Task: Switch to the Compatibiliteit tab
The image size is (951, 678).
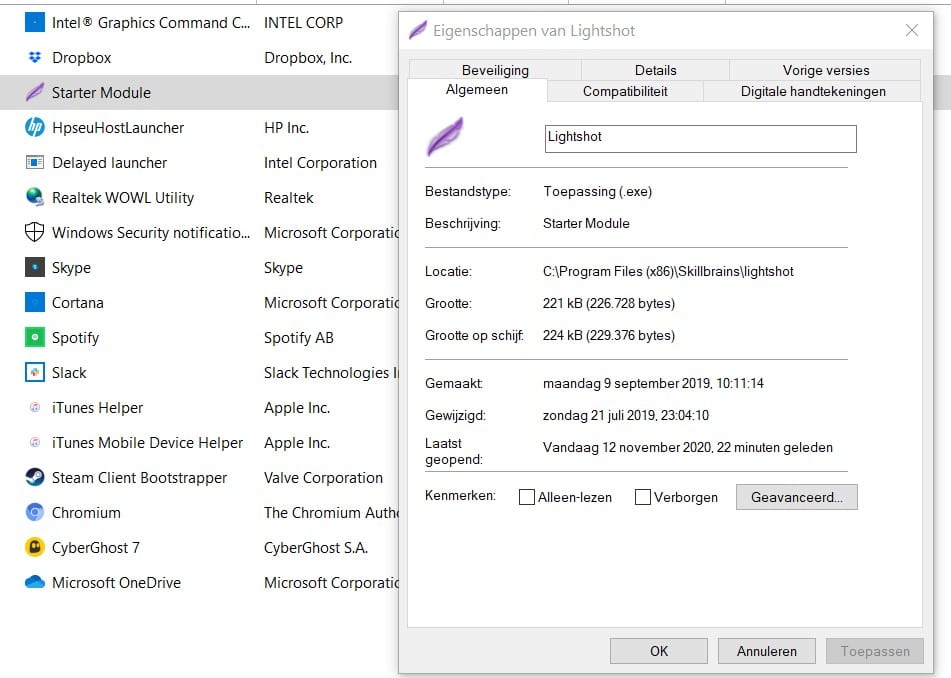Action: tap(625, 91)
